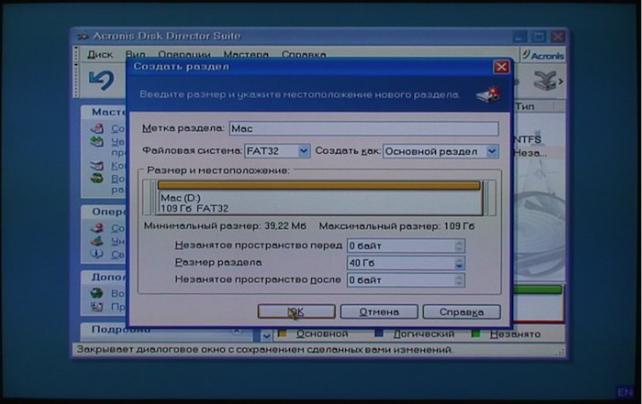Click the spinner arrows of Незанятое пространство перед

(459, 246)
